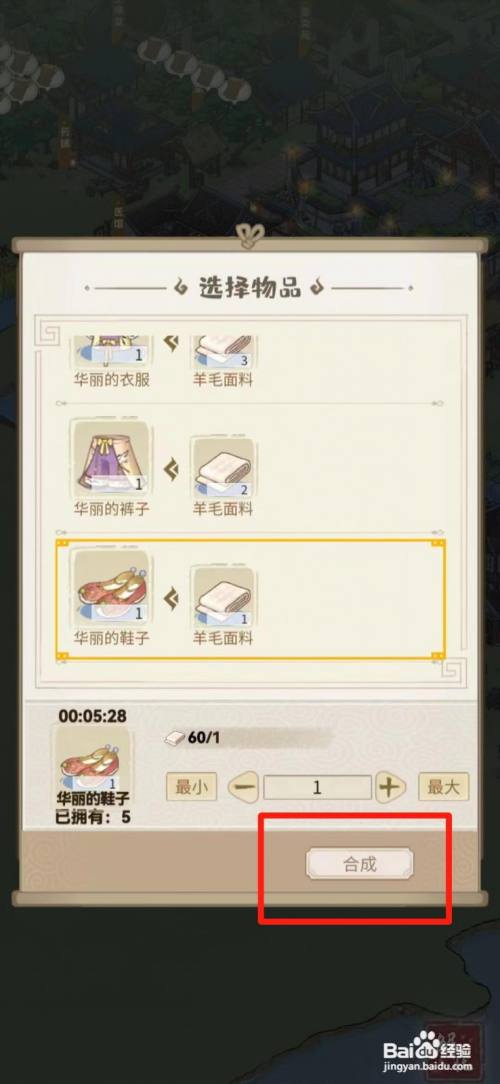Click the quantity field showing 1
500x1084 pixels.
tap(317, 787)
